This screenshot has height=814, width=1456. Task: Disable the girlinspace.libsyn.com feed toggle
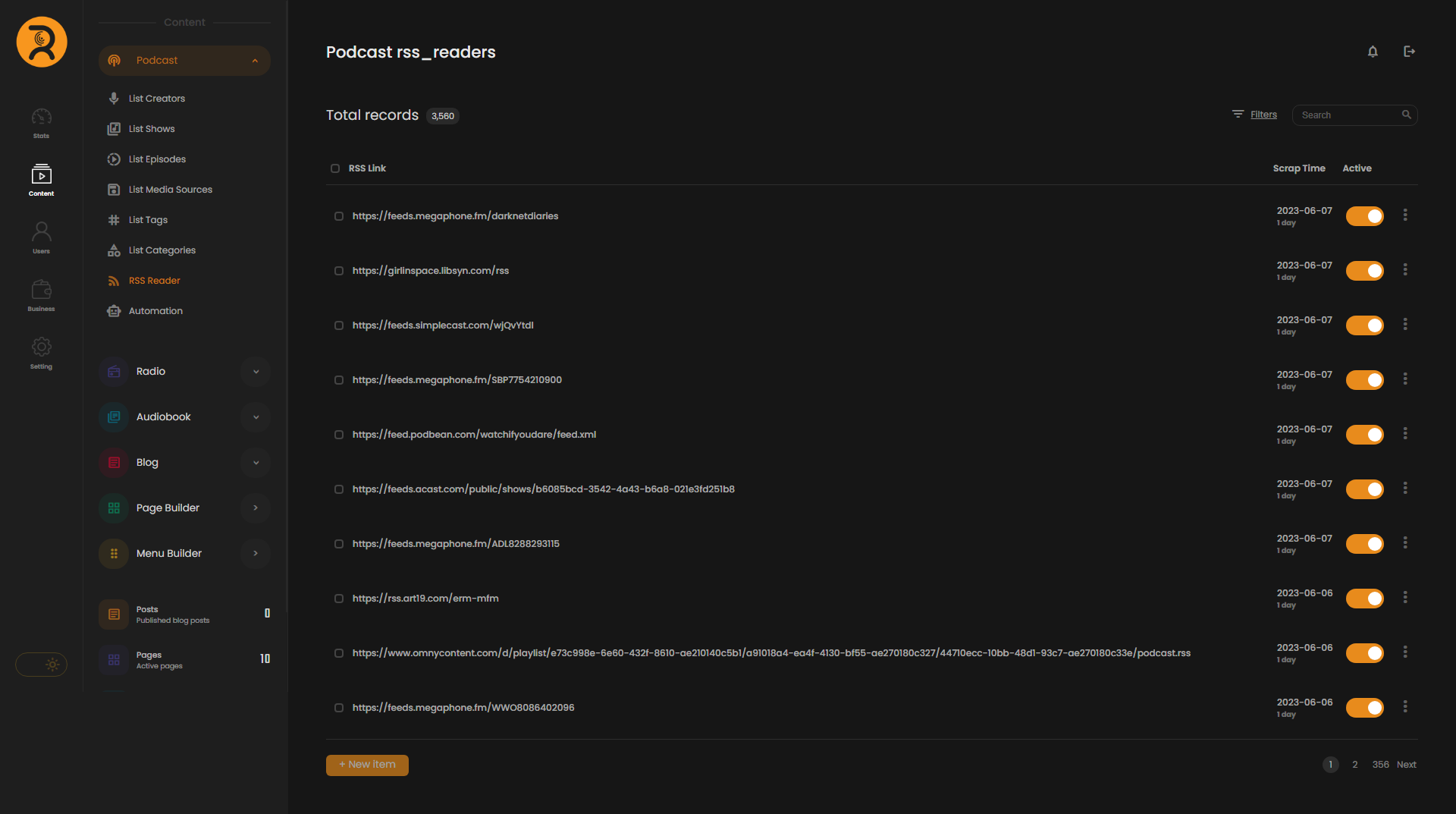[x=1364, y=271]
